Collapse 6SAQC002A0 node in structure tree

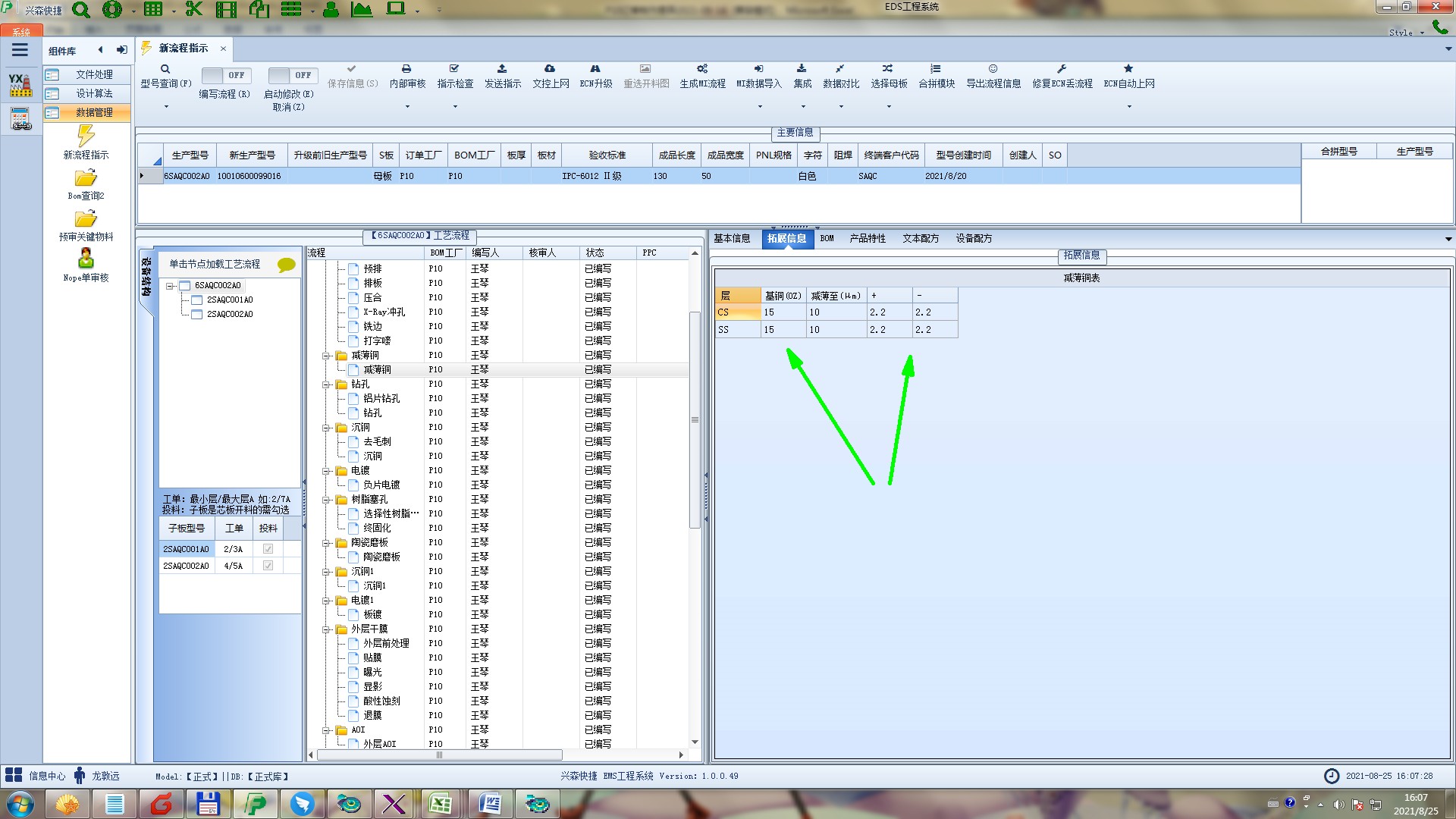point(171,286)
